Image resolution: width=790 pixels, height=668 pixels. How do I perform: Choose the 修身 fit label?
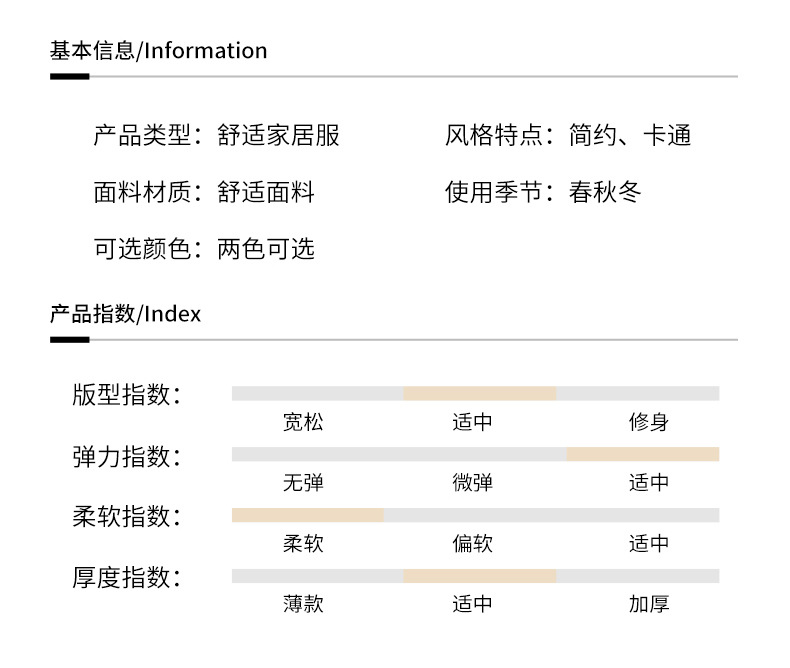pos(649,422)
